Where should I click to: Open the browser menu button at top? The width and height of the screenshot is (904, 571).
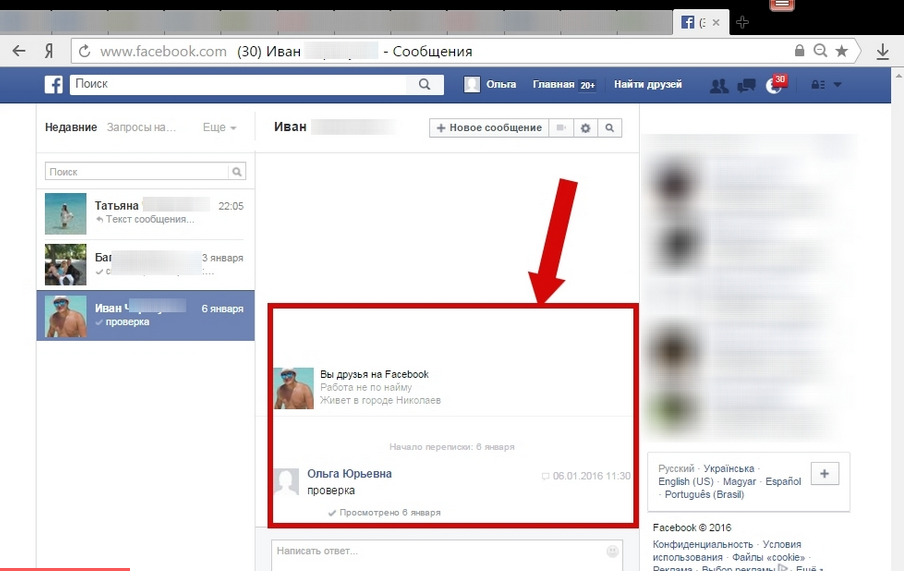(782, 5)
